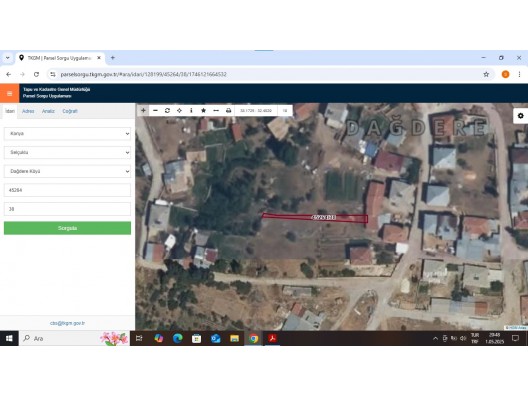This screenshot has width=528, height=396.
Task: Click the coordinates readout in map toolbar
Action: point(256,110)
